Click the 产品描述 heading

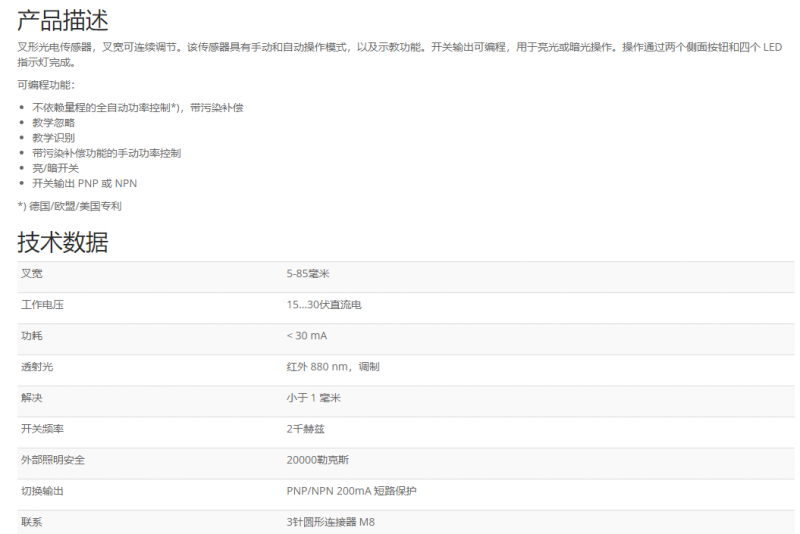(x=63, y=19)
